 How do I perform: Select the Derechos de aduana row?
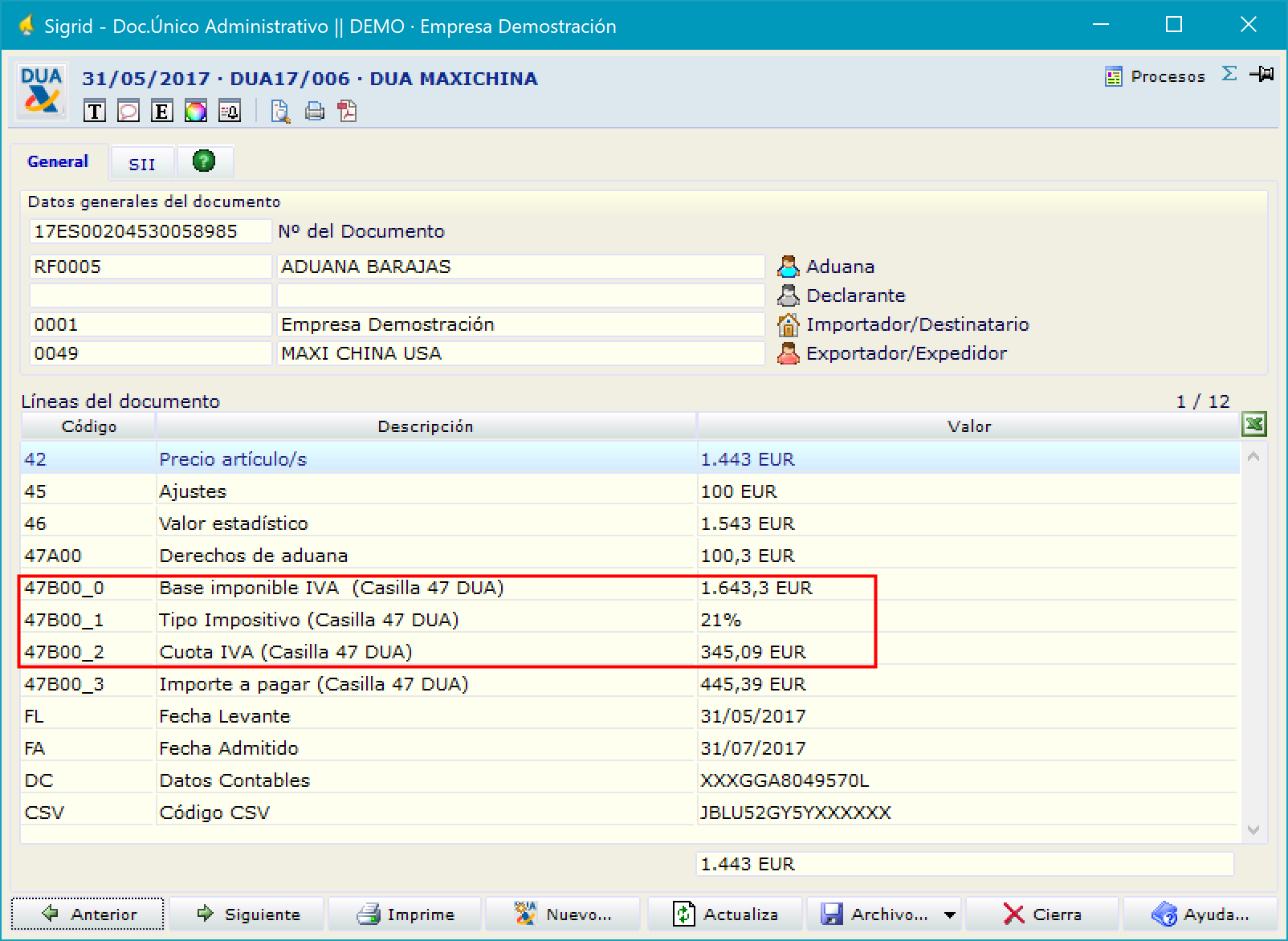pos(630,556)
